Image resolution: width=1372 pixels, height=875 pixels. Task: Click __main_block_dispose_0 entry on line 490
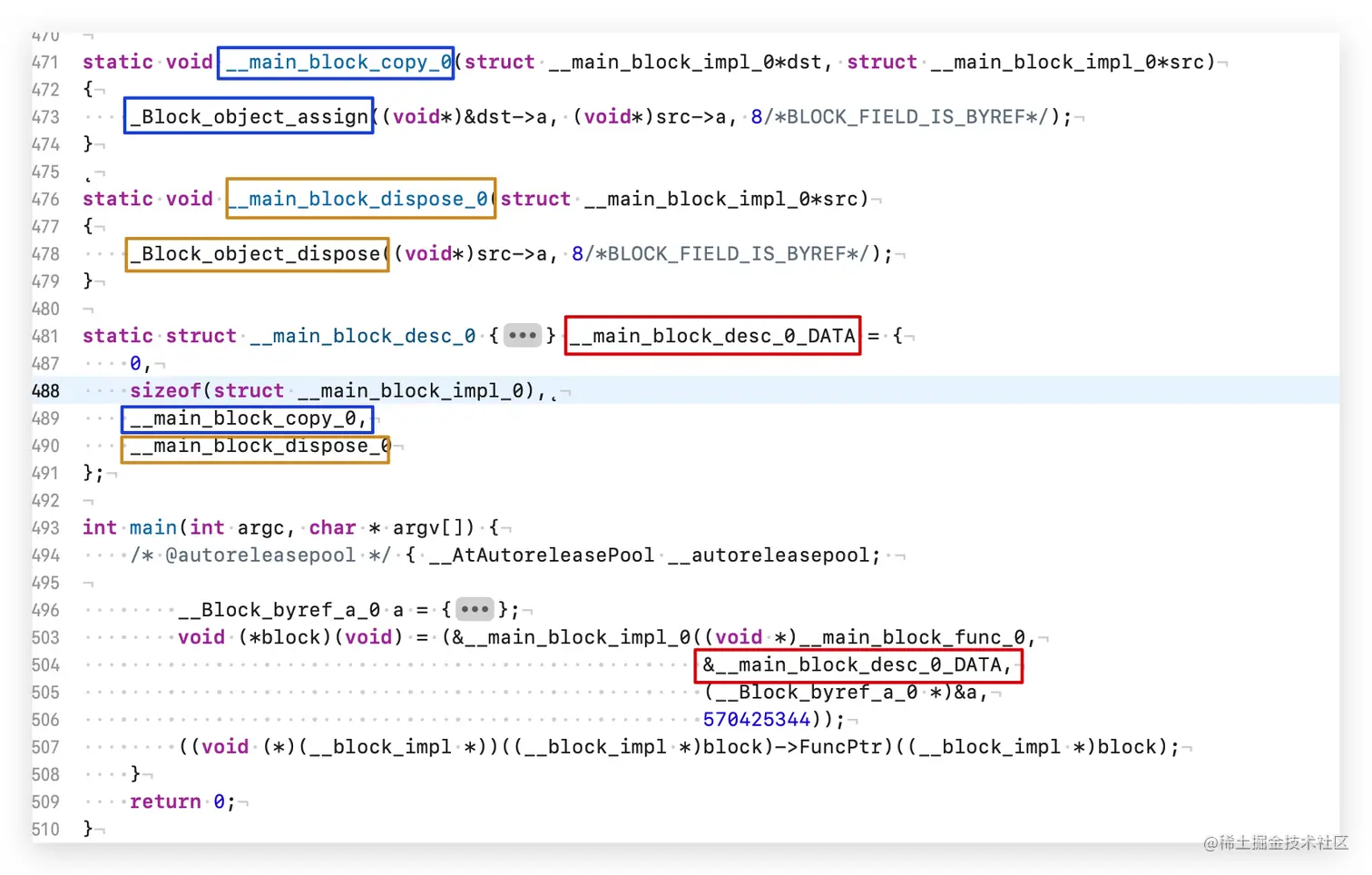pos(260,446)
